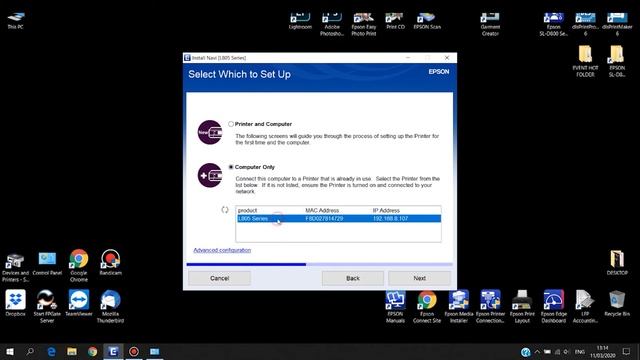The width and height of the screenshot is (640, 360).
Task: Click the Back button
Action: coord(353,278)
